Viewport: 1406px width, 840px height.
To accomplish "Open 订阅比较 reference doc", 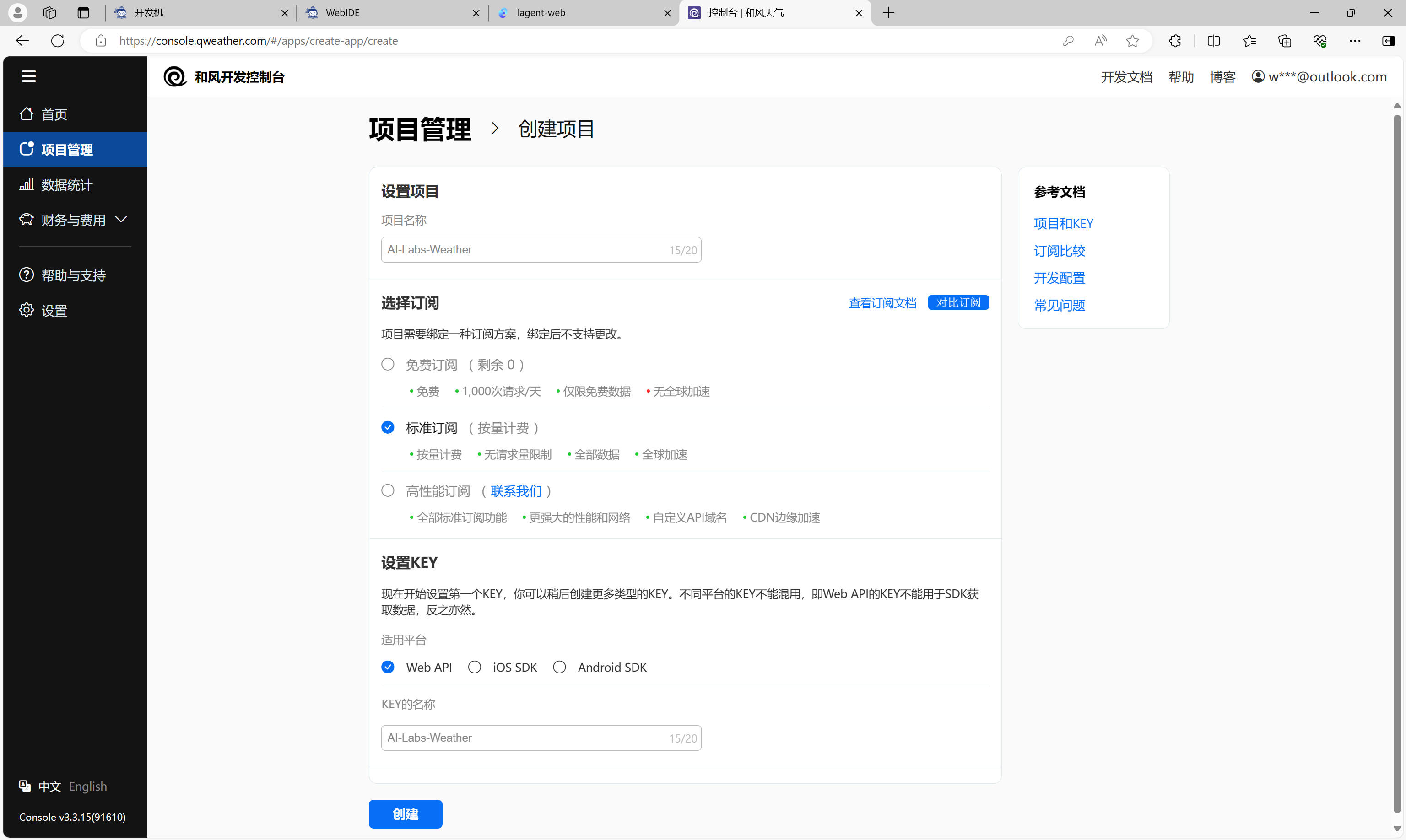I will (1060, 251).
